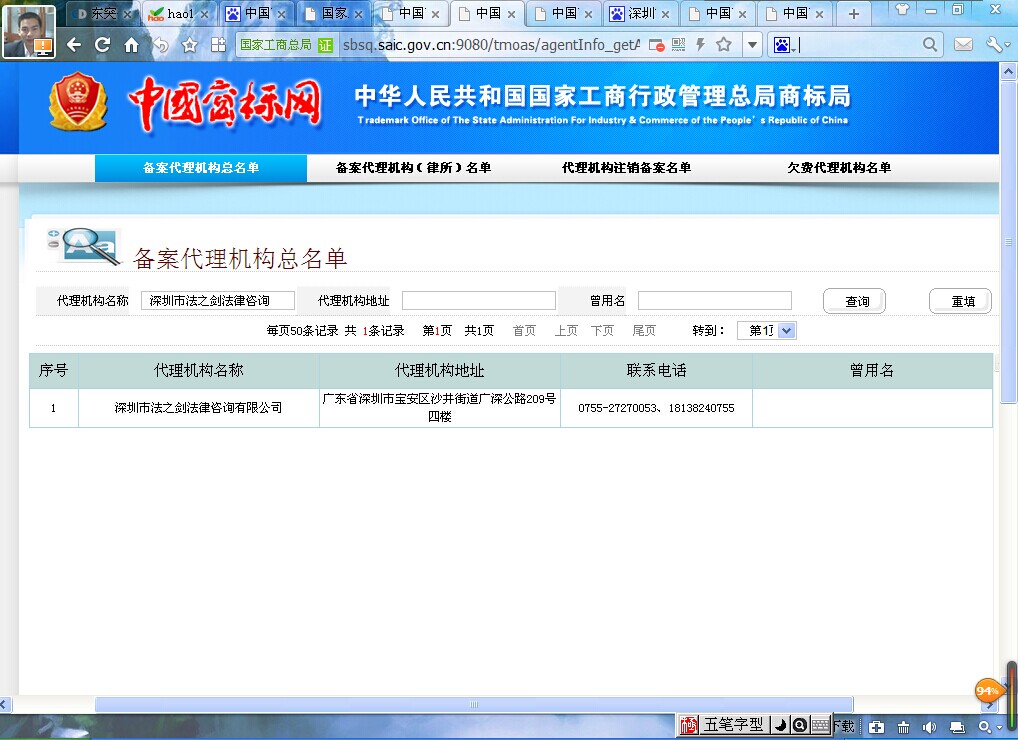
Task: Click the 代理机构名称 column header
Action: point(199,371)
